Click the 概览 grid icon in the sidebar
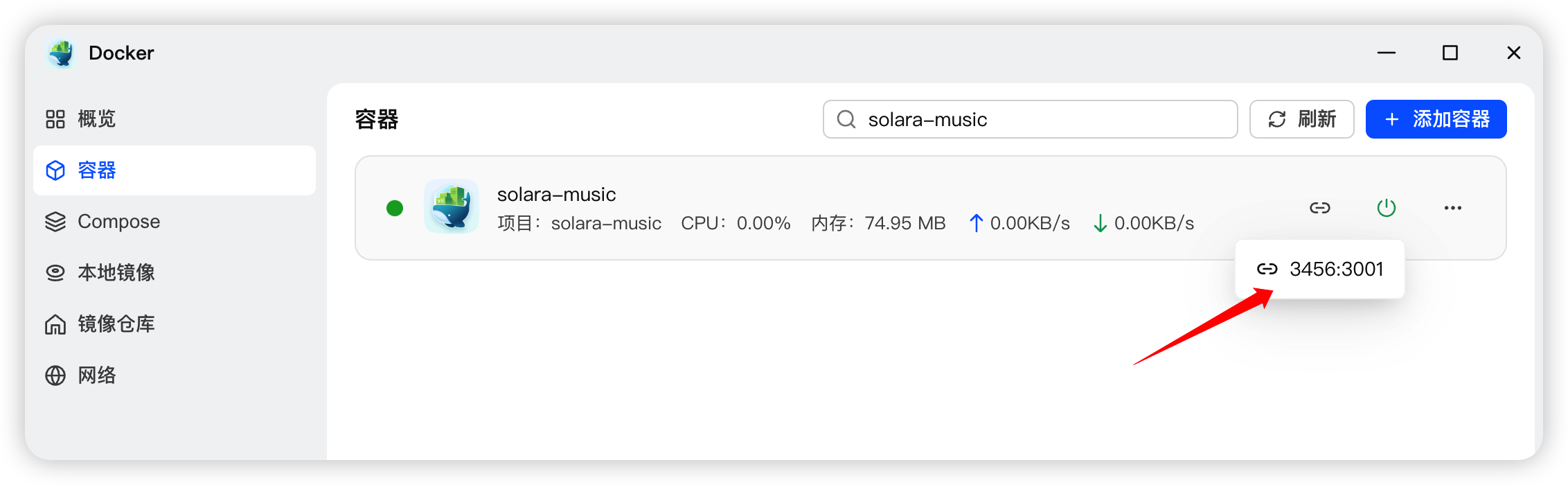Screen dimensions: 1568x485 tap(55, 119)
